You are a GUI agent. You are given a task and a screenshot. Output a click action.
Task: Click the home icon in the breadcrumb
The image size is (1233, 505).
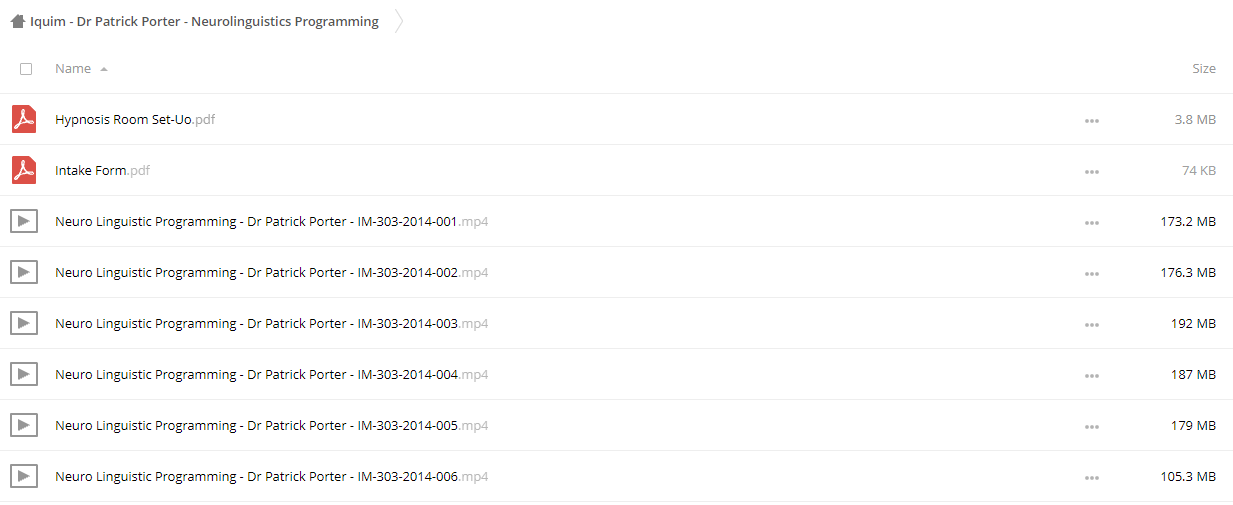coord(18,21)
